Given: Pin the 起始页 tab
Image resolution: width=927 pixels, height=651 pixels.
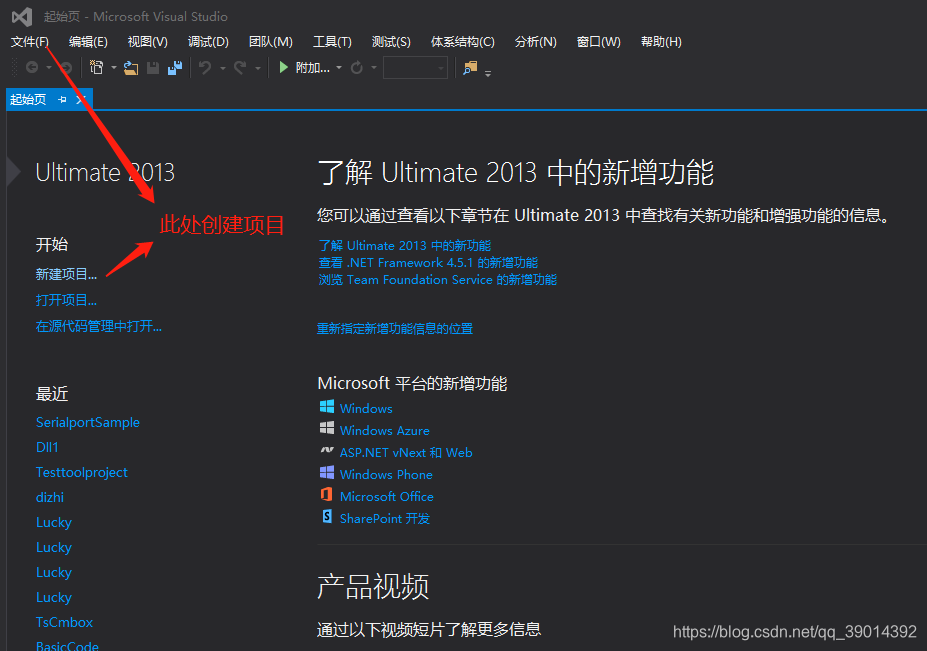Looking at the screenshot, I should tap(62, 99).
